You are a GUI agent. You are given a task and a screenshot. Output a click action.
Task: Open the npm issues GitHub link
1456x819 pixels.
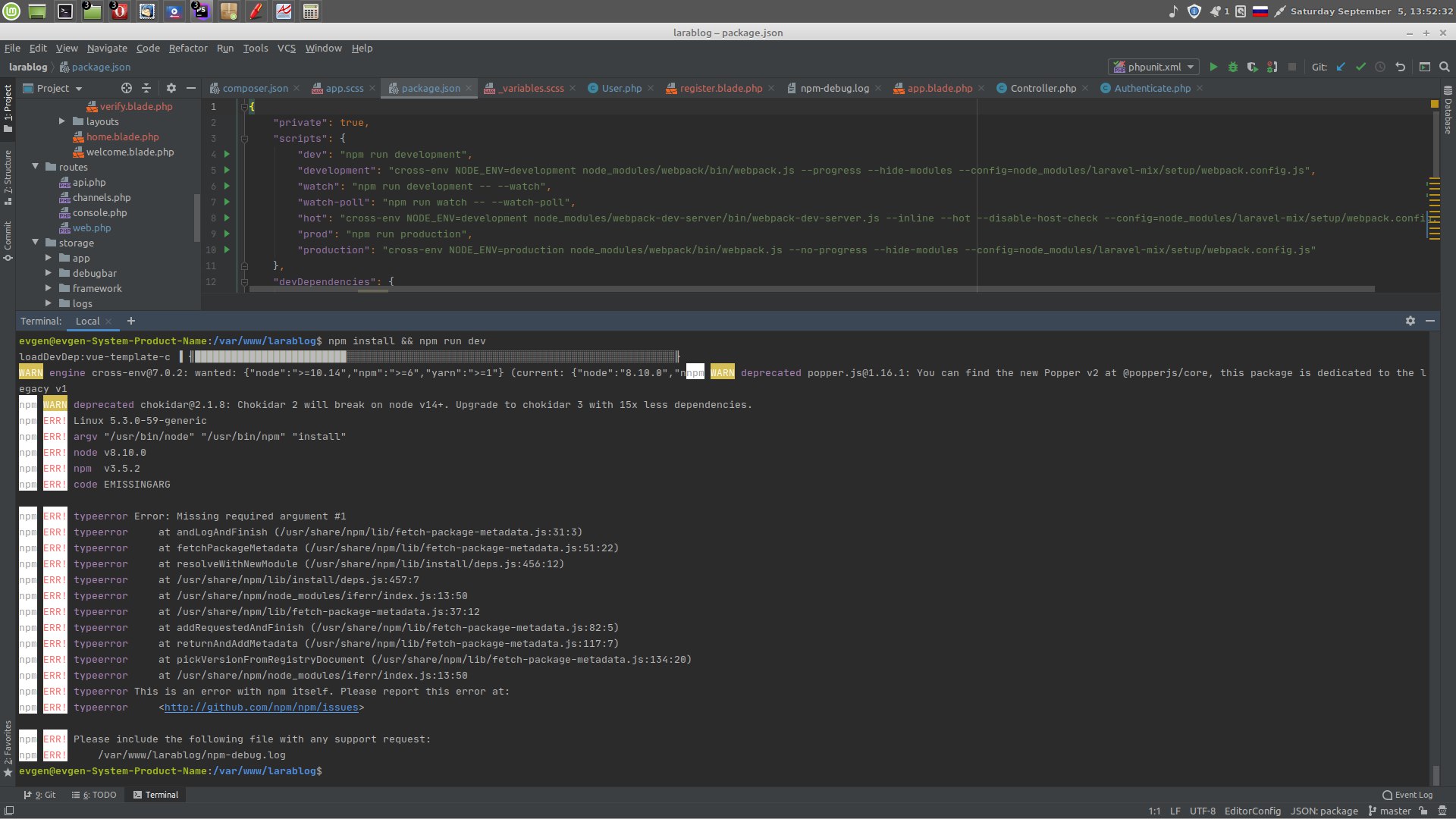(261, 707)
